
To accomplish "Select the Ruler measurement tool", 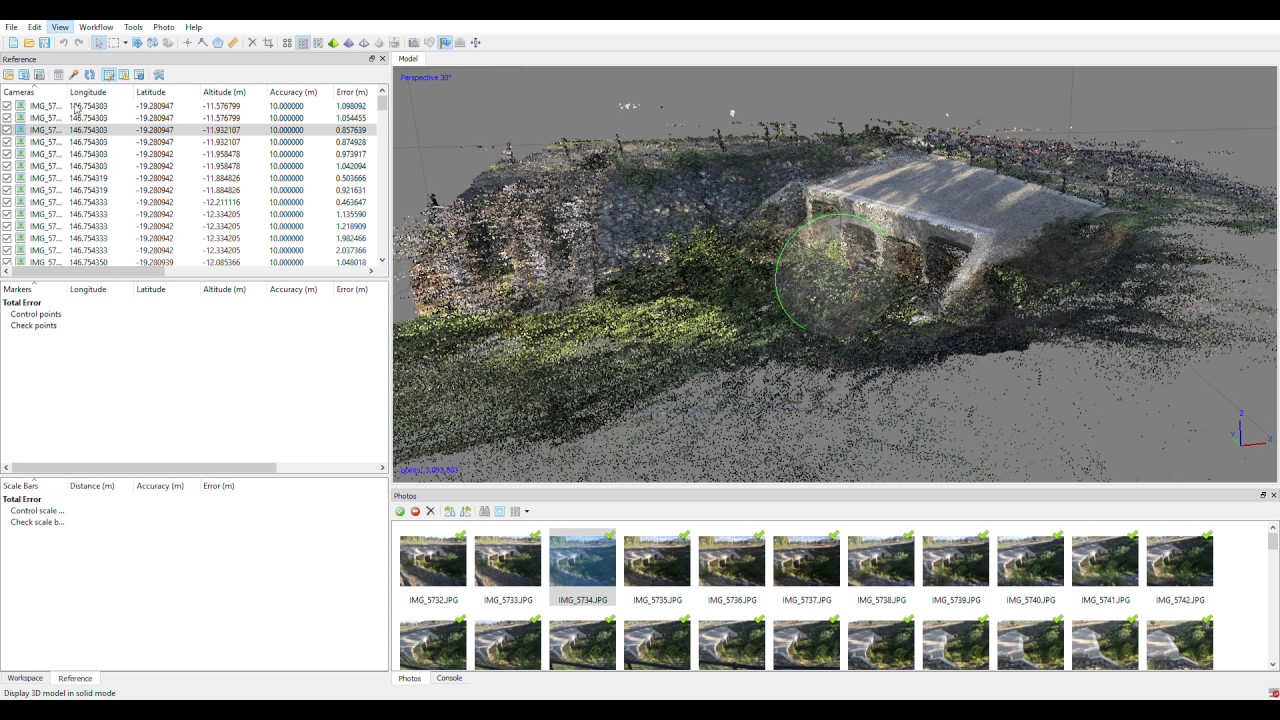I will pyautogui.click(x=233, y=43).
